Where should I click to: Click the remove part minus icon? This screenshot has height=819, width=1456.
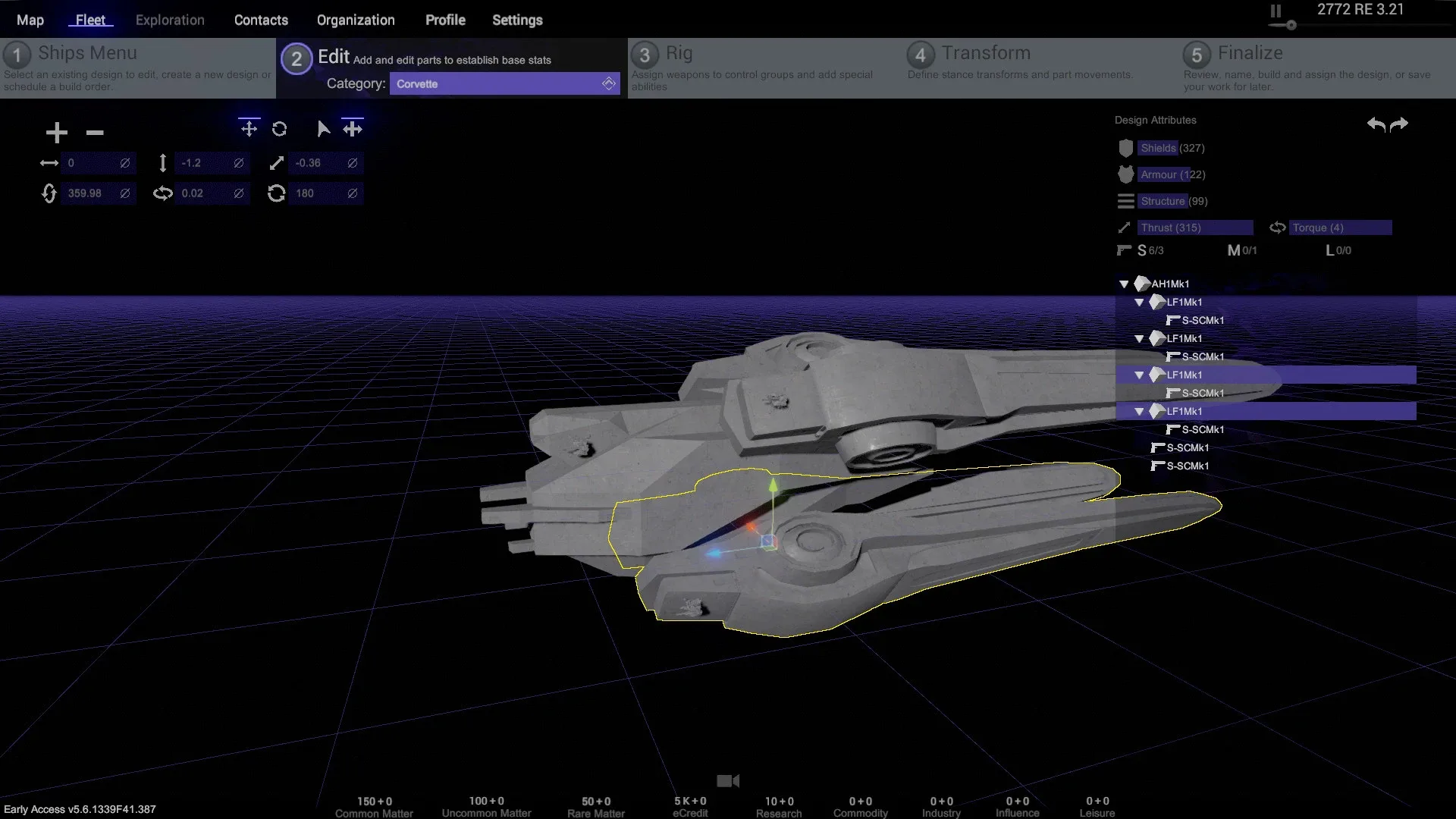tap(95, 133)
